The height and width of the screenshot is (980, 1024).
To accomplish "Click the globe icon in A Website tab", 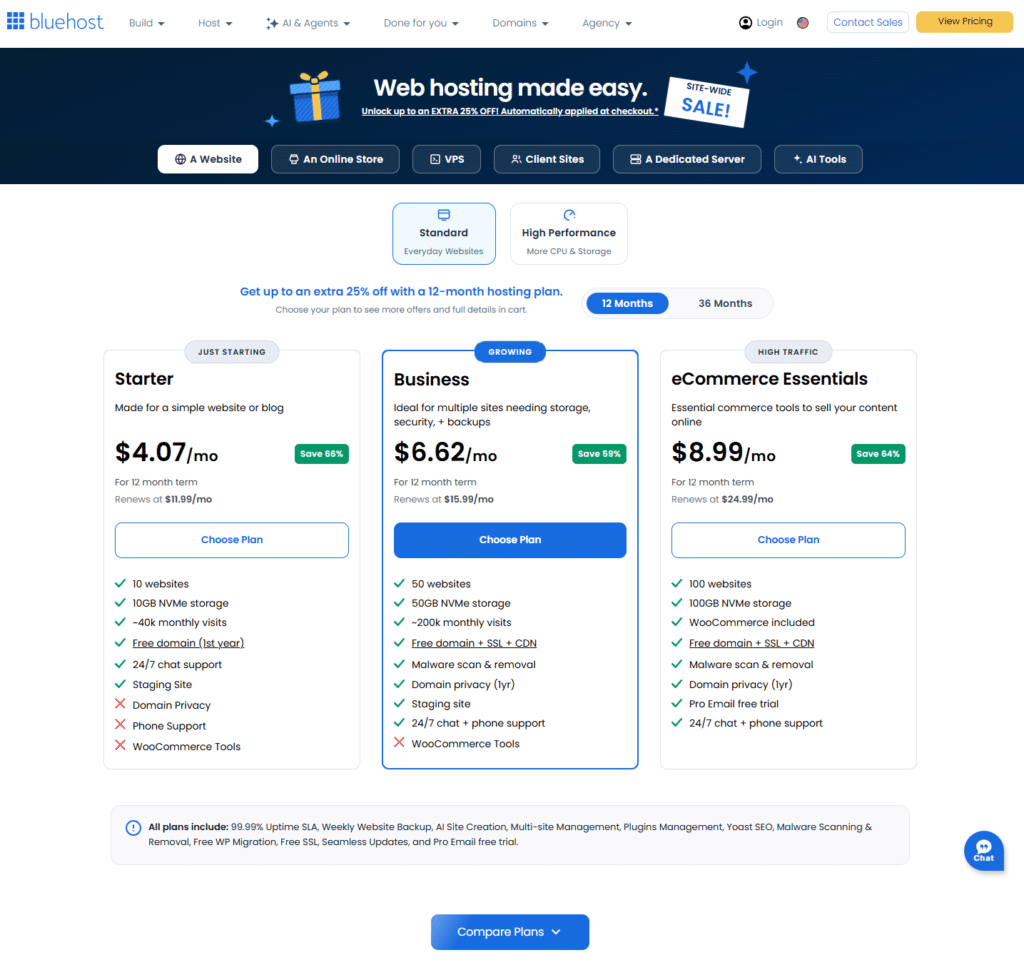I will pyautogui.click(x=180, y=159).
